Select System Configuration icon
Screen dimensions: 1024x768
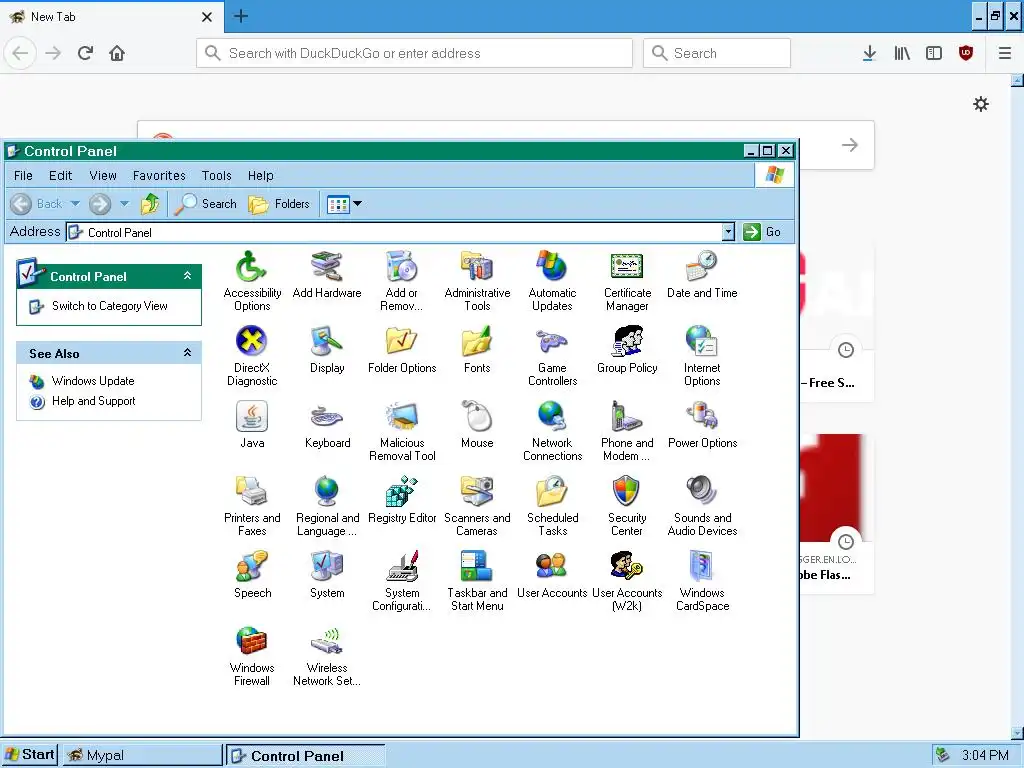pyautogui.click(x=402, y=566)
